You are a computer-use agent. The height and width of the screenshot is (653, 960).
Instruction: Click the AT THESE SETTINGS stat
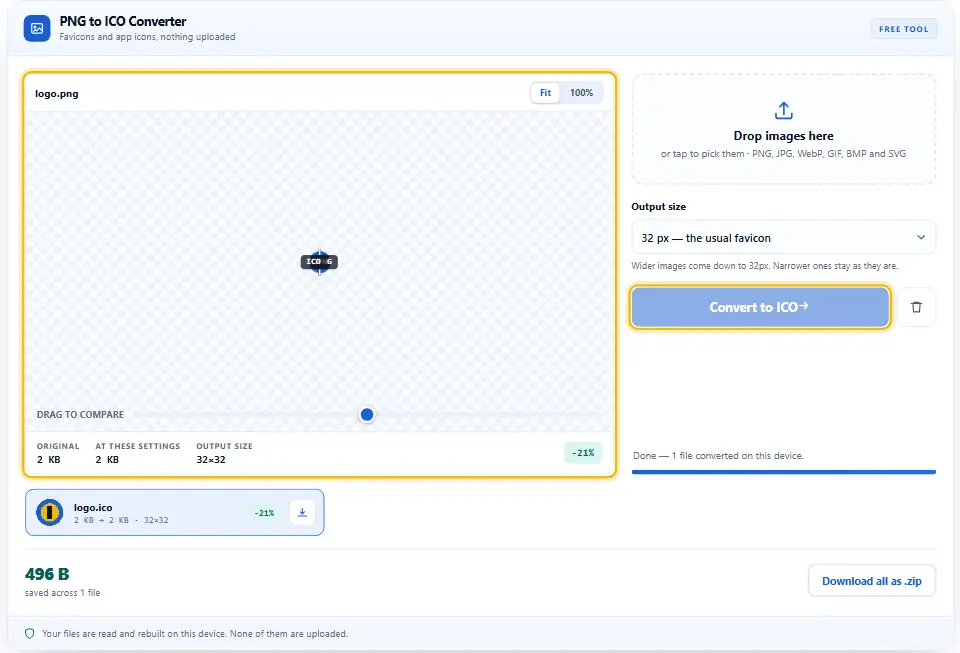(x=138, y=453)
